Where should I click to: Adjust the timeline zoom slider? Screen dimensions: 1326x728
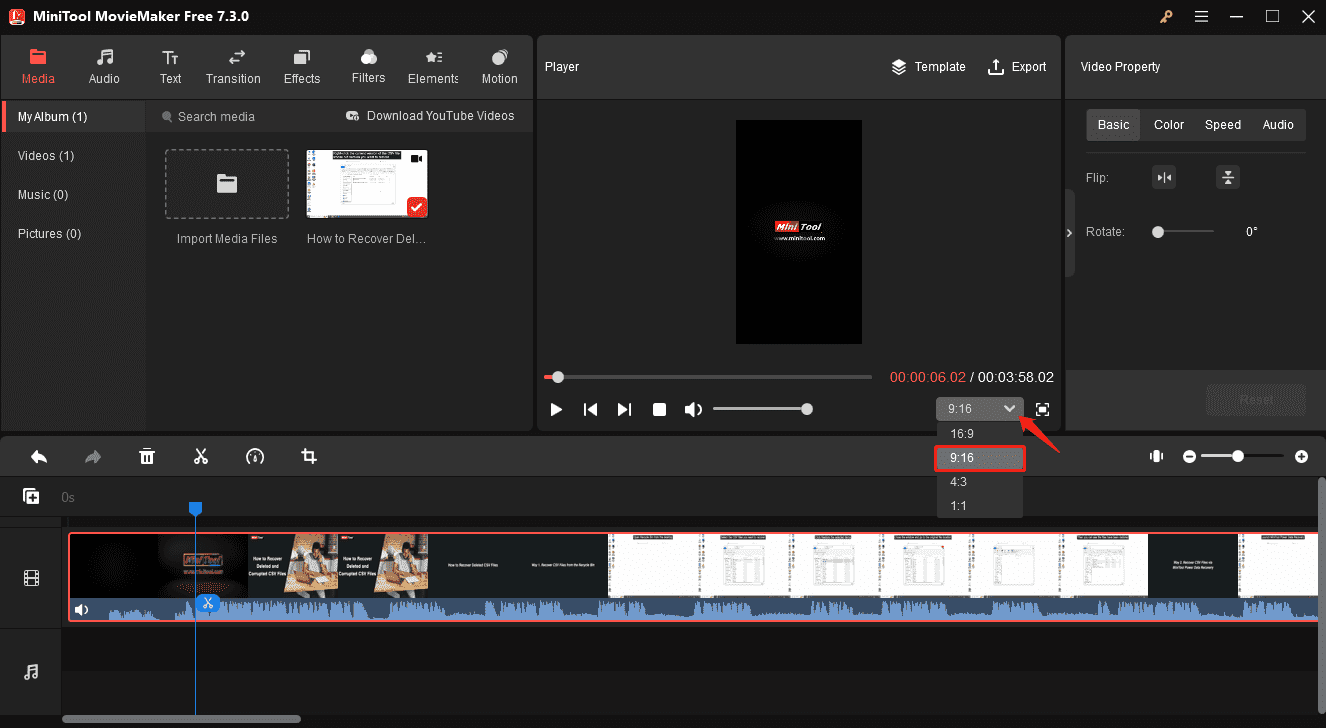tap(1244, 456)
